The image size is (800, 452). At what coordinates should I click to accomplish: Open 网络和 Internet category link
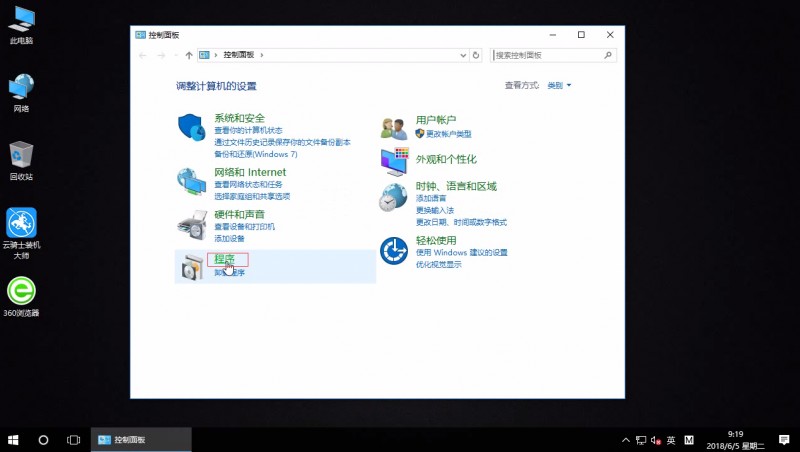pyautogui.click(x=250, y=172)
